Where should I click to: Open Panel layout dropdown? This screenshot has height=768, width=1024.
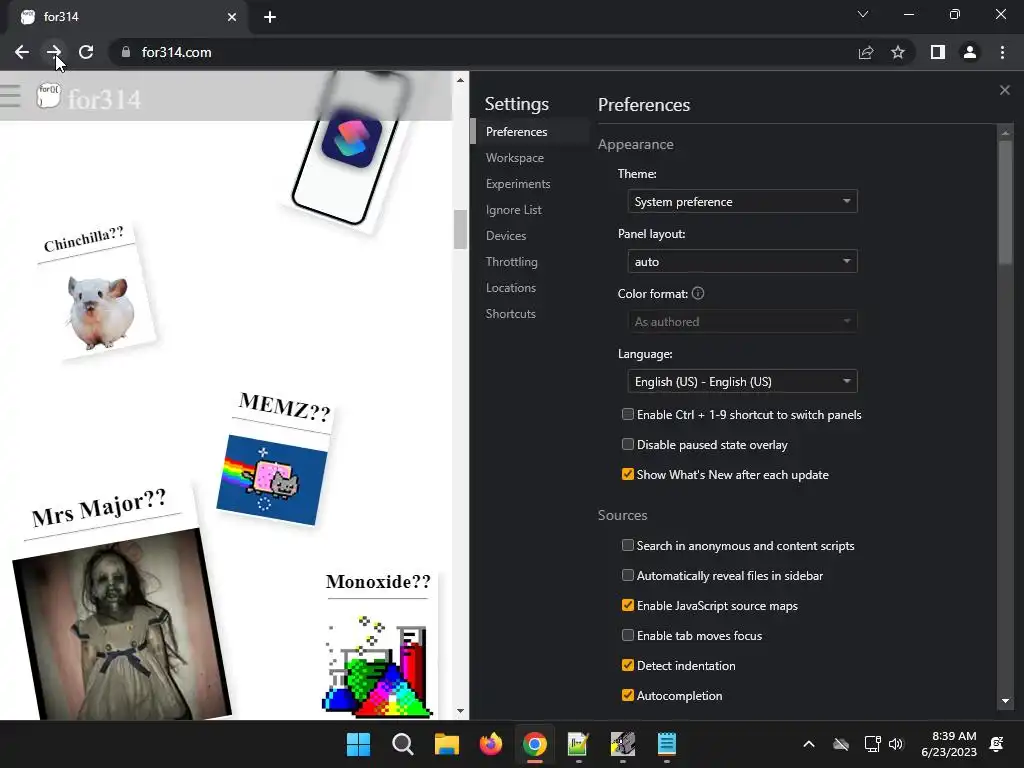[x=742, y=262]
